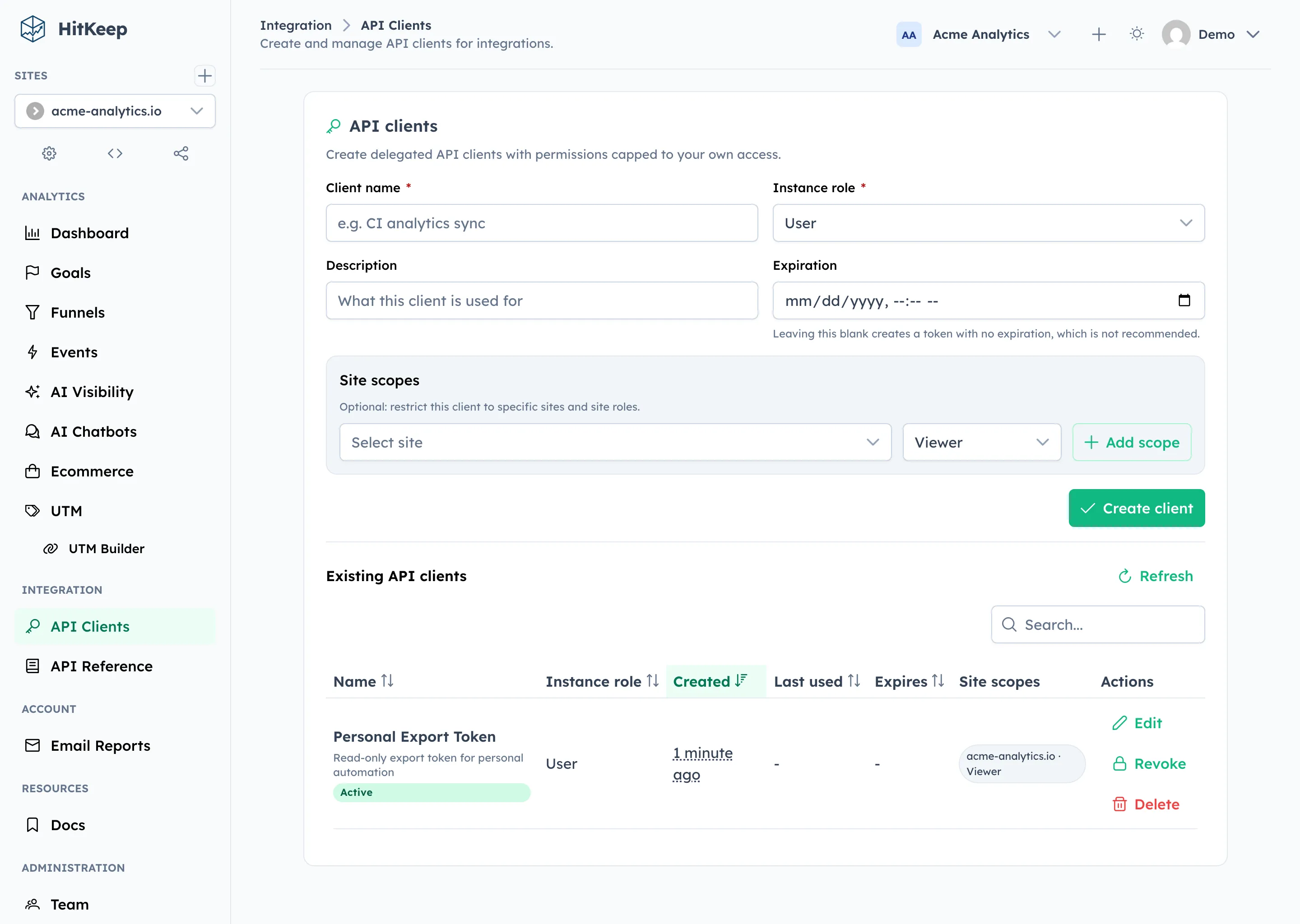This screenshot has height=924, width=1300.
Task: Click the plus icon in the top bar
Action: tap(1099, 34)
